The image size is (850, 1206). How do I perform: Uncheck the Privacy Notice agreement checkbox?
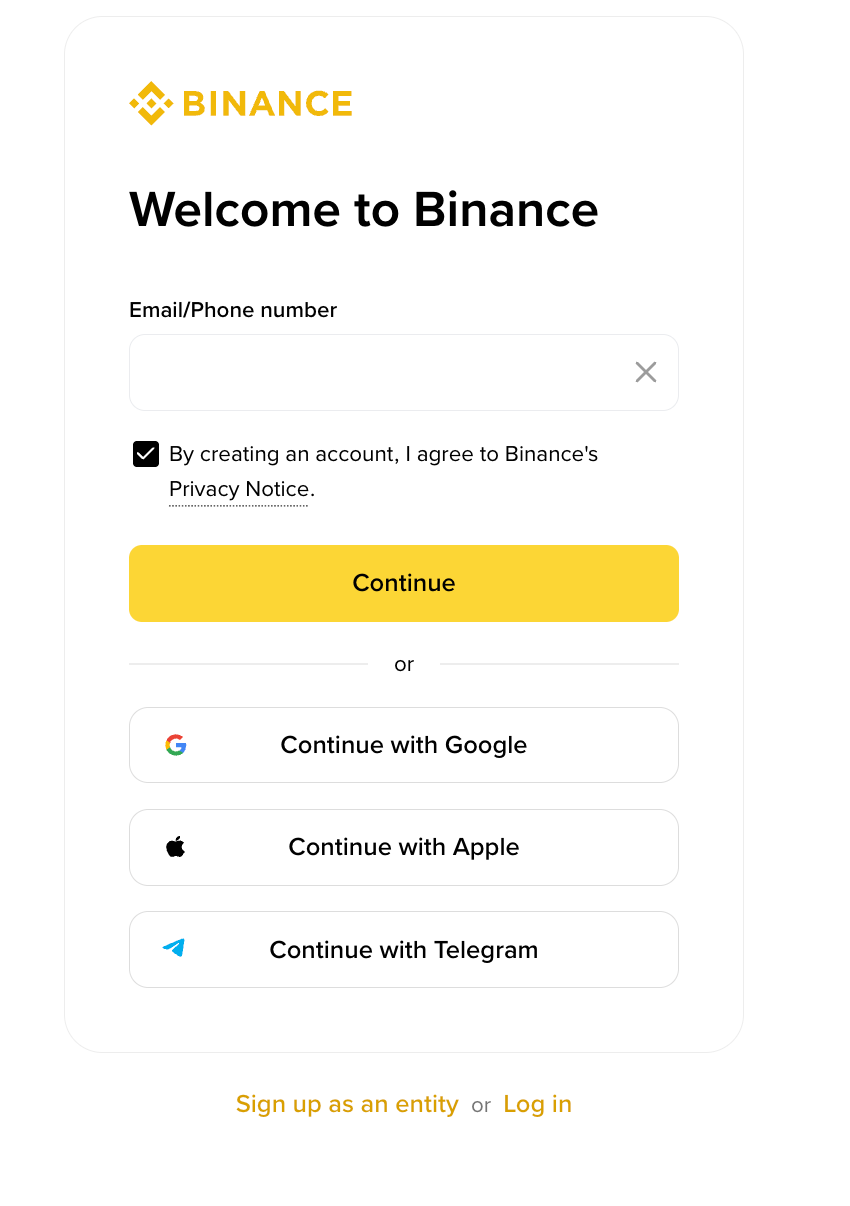point(146,454)
